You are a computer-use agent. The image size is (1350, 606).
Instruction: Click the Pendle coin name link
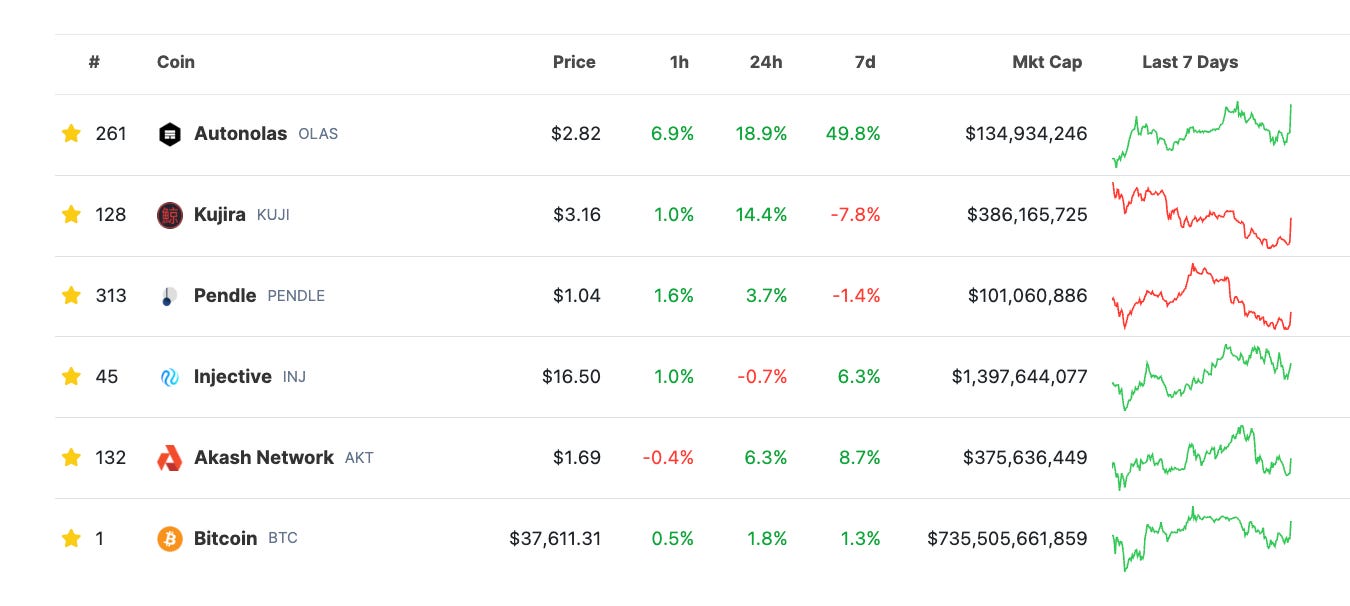[x=225, y=295]
